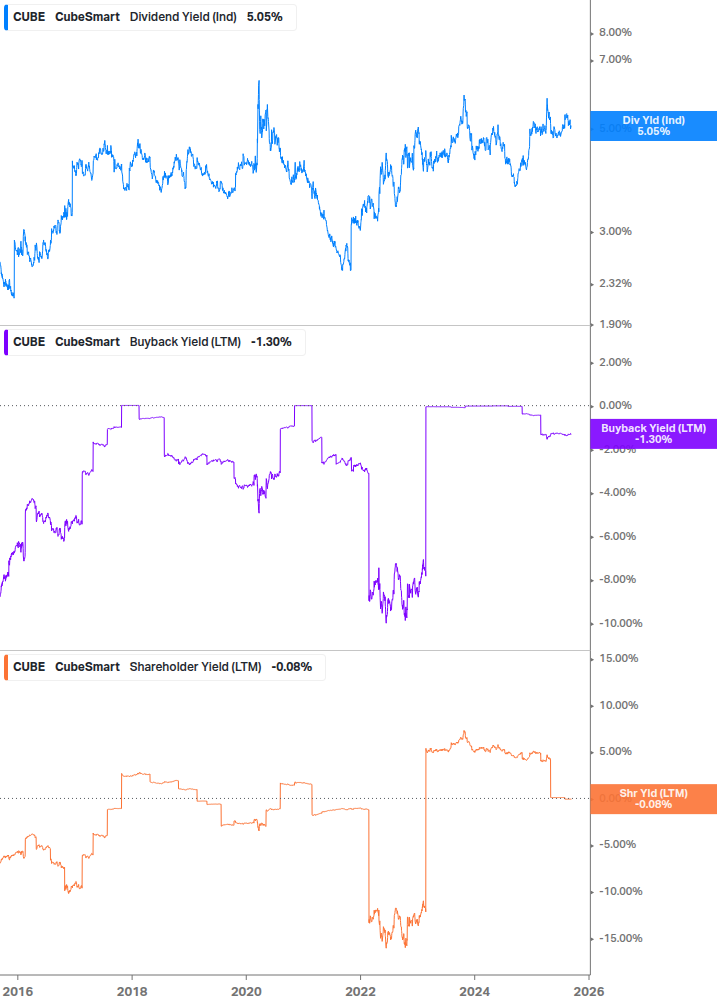
Task: Click the Shareholder Yield (LTM) legend label
Action: click(x=195, y=667)
